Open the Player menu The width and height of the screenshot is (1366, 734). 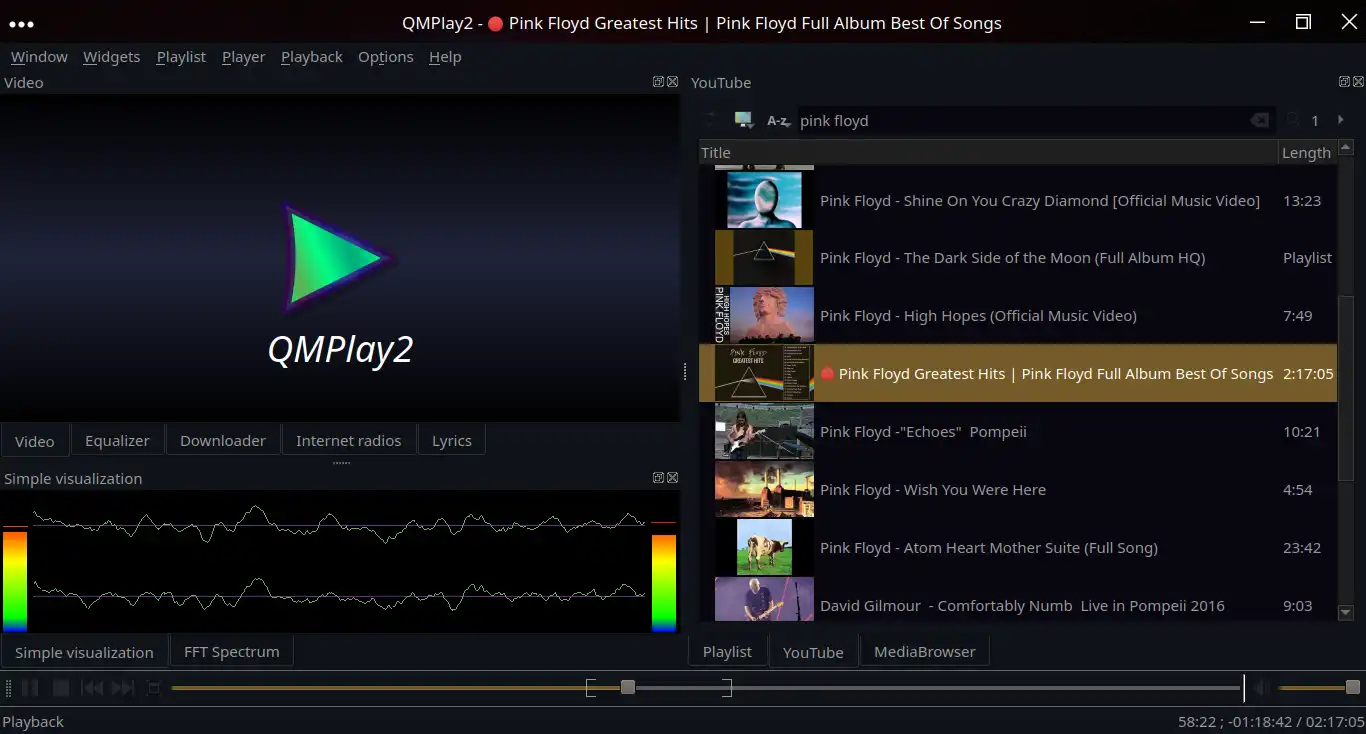click(243, 57)
